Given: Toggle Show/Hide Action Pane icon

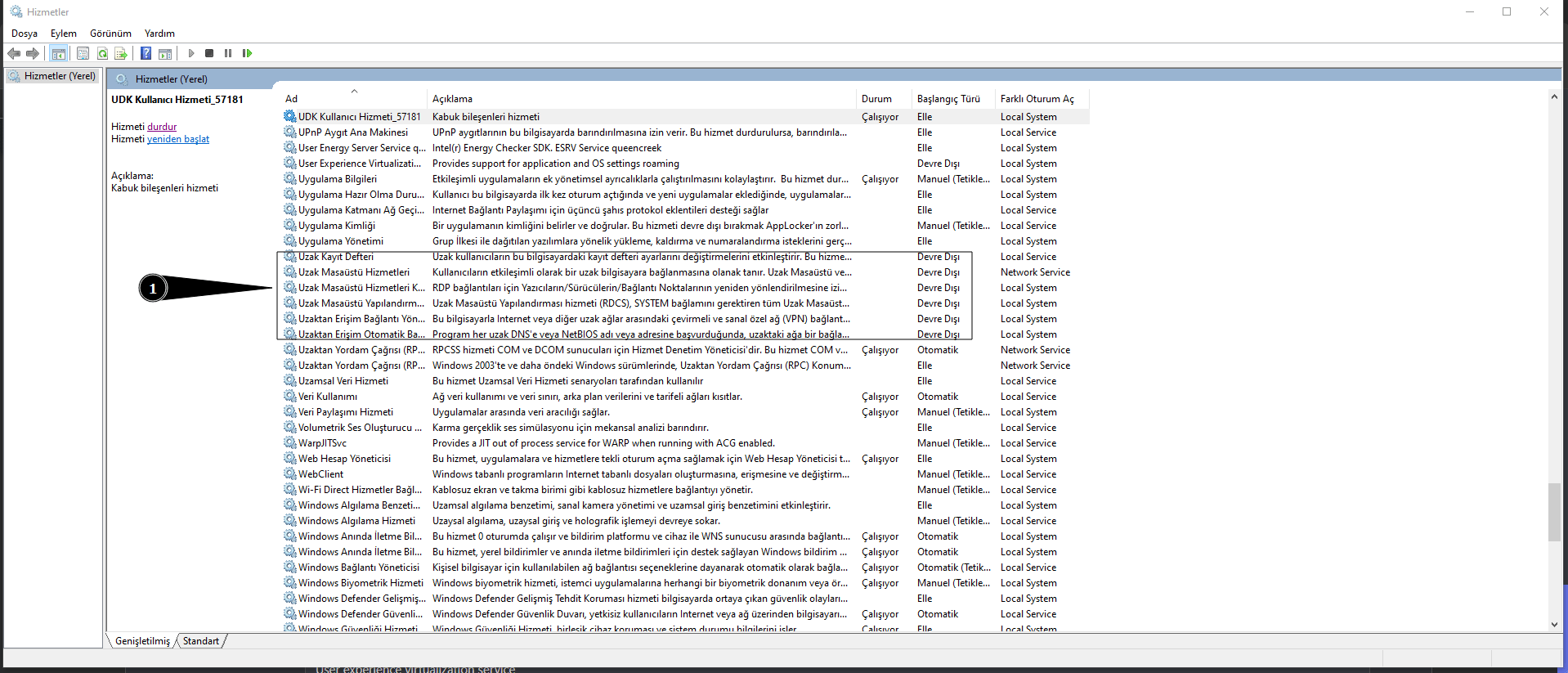Looking at the screenshot, I should (165, 53).
